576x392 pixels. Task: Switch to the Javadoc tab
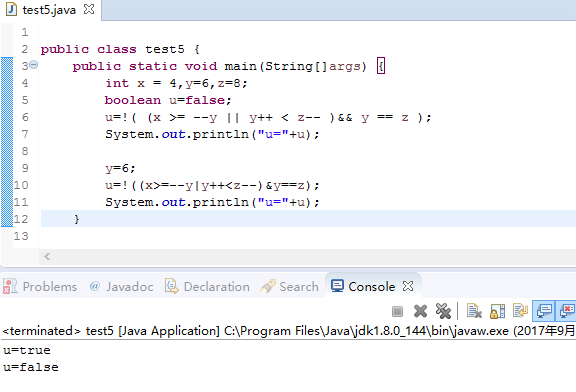121,286
